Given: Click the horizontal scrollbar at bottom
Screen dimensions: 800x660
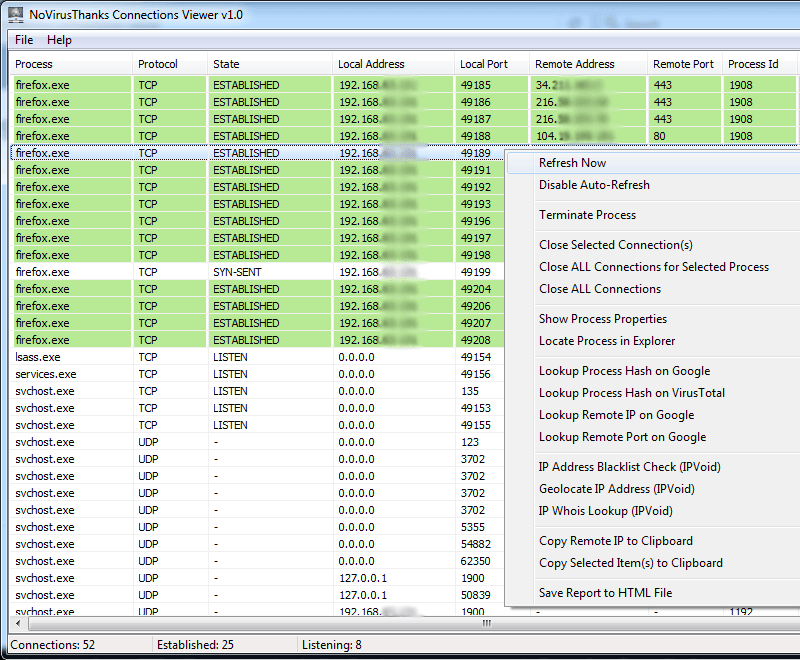Looking at the screenshot, I should pos(487,623).
